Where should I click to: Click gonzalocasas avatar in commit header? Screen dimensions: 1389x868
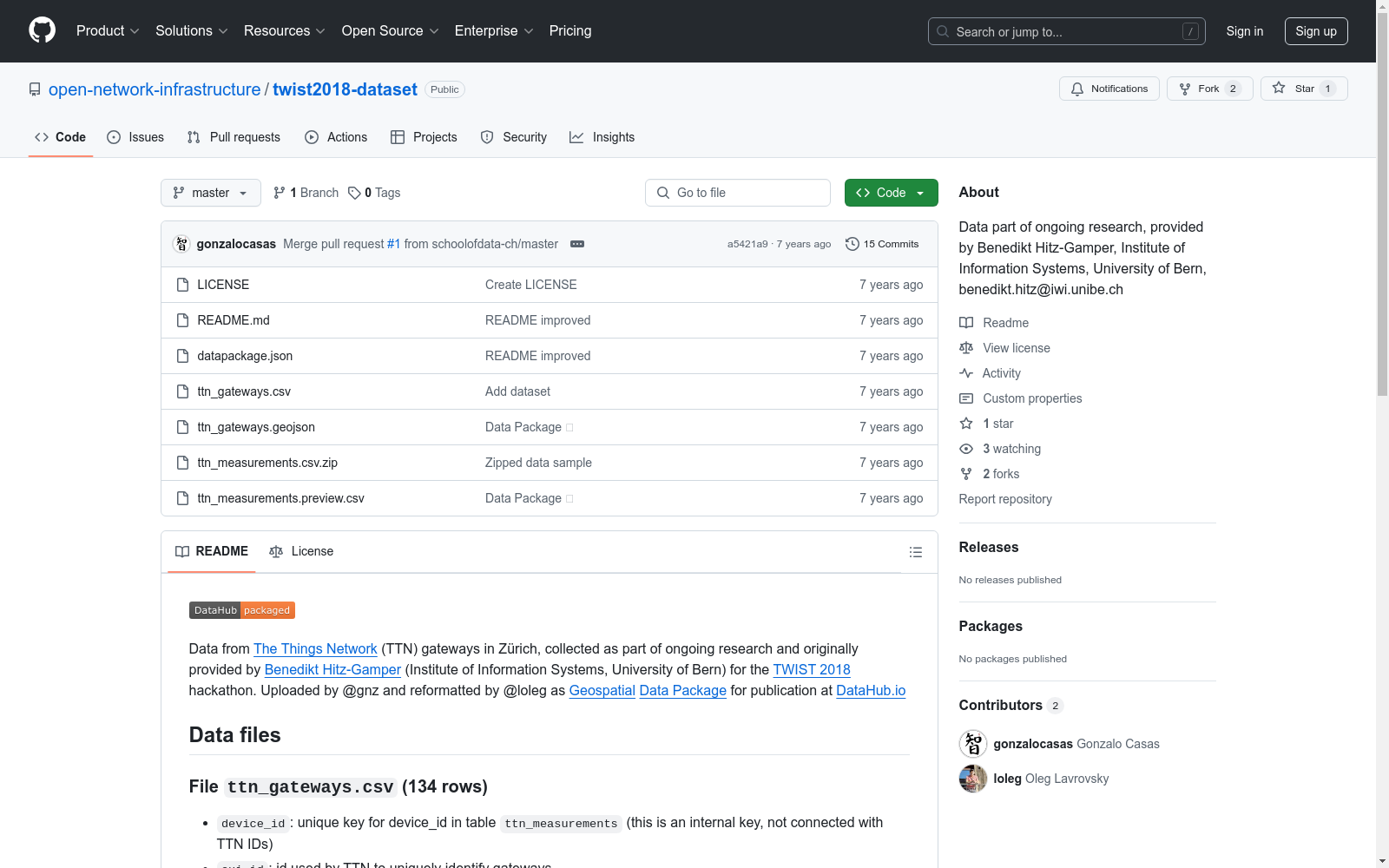point(181,244)
